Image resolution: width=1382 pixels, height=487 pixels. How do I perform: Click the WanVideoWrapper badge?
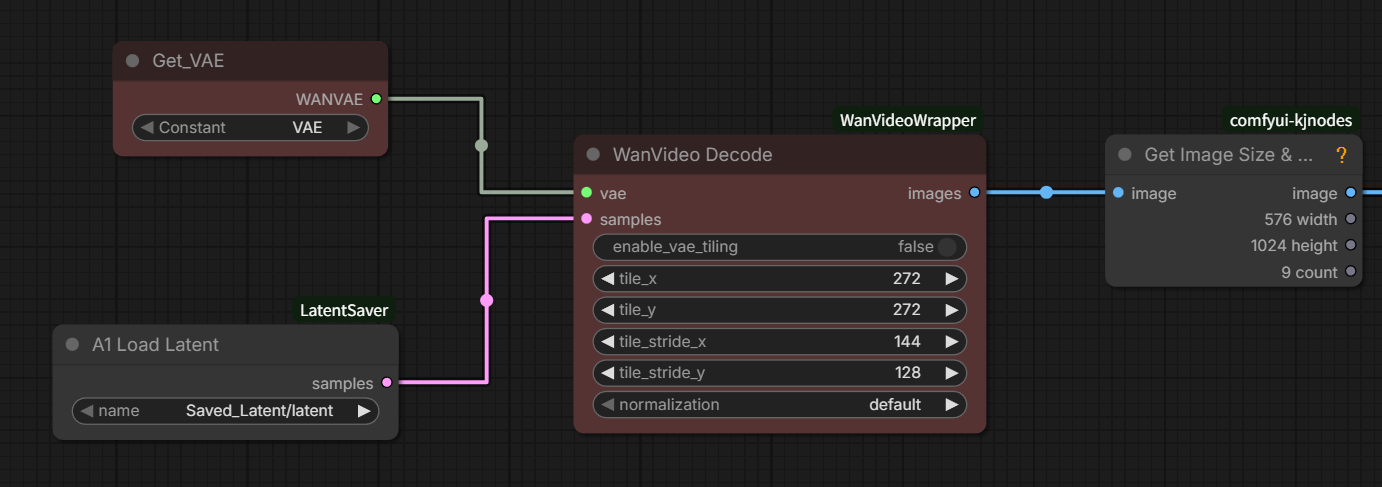pos(908,120)
